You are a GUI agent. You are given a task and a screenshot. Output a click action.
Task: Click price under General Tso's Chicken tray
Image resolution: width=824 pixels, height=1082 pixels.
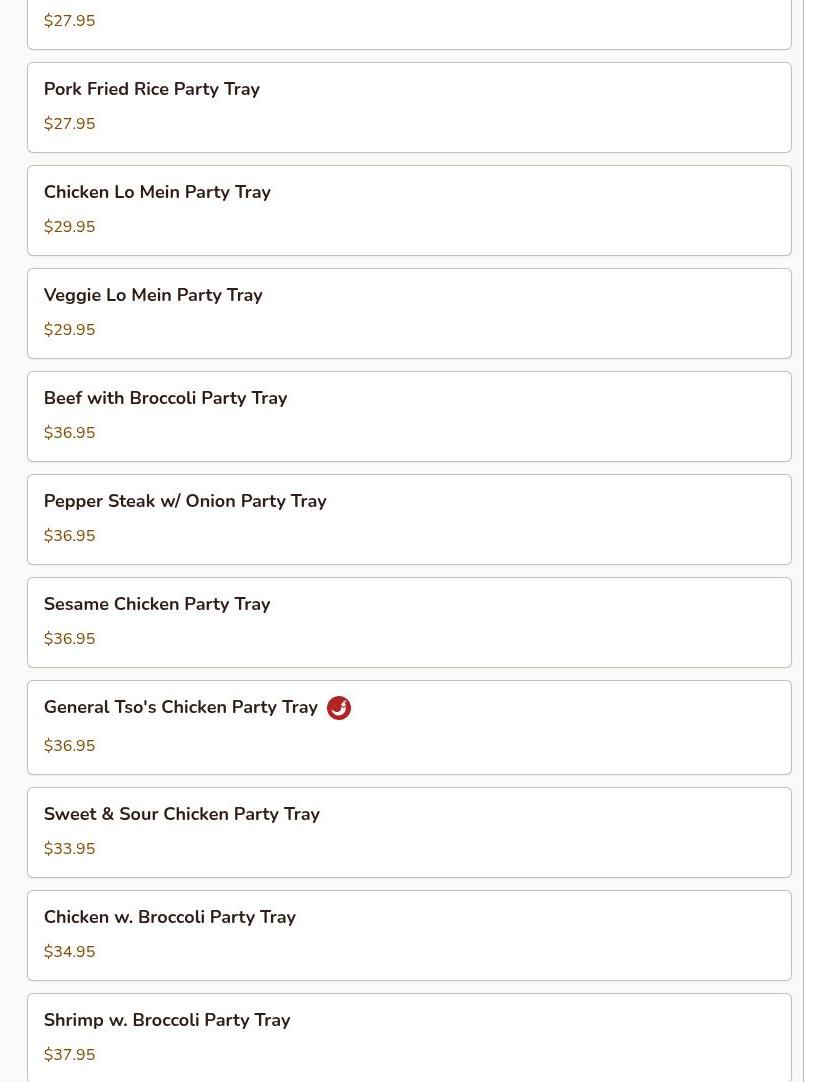pos(70,746)
